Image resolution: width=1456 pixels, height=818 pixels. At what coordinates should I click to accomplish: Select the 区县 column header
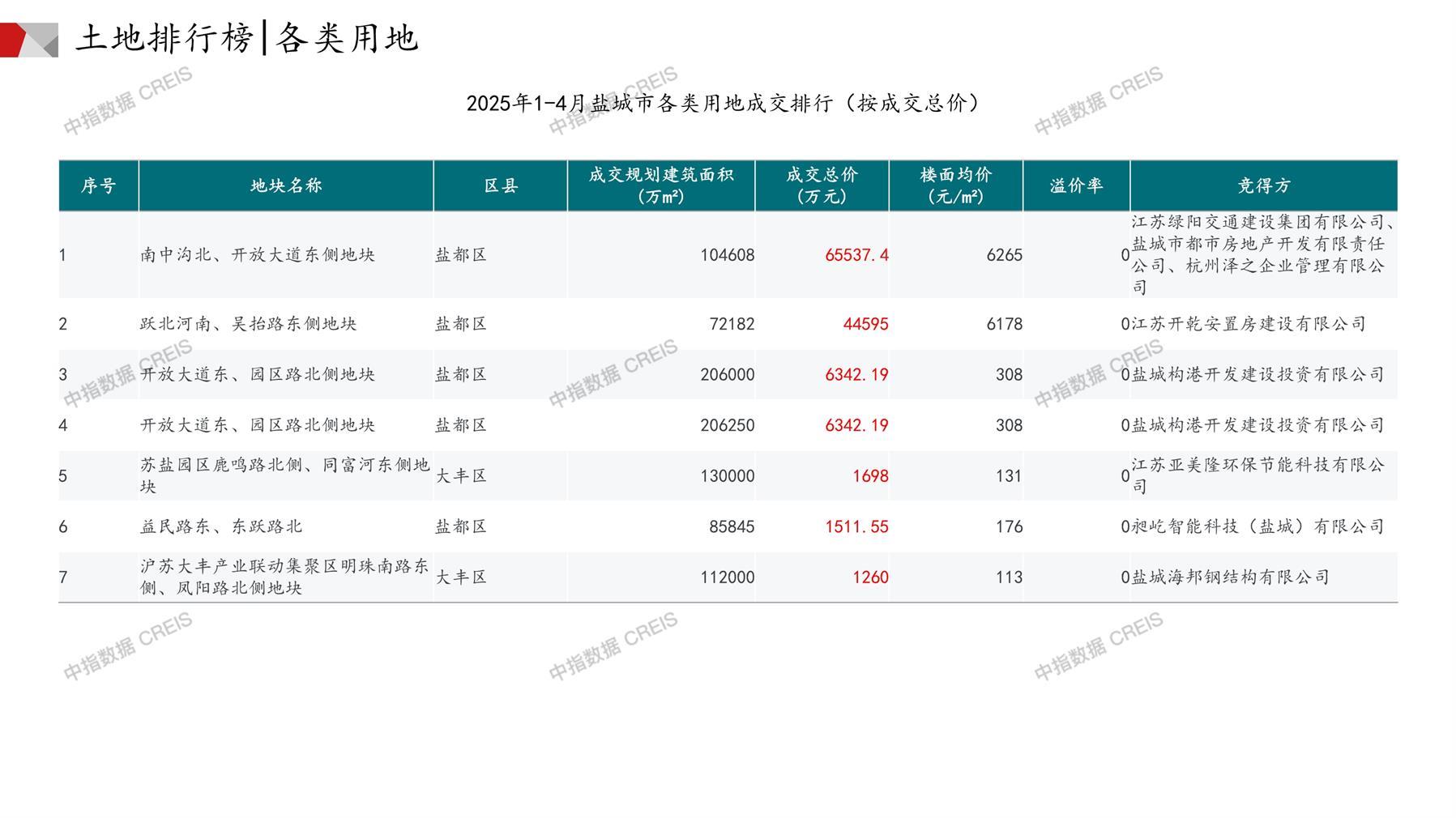[x=500, y=185]
